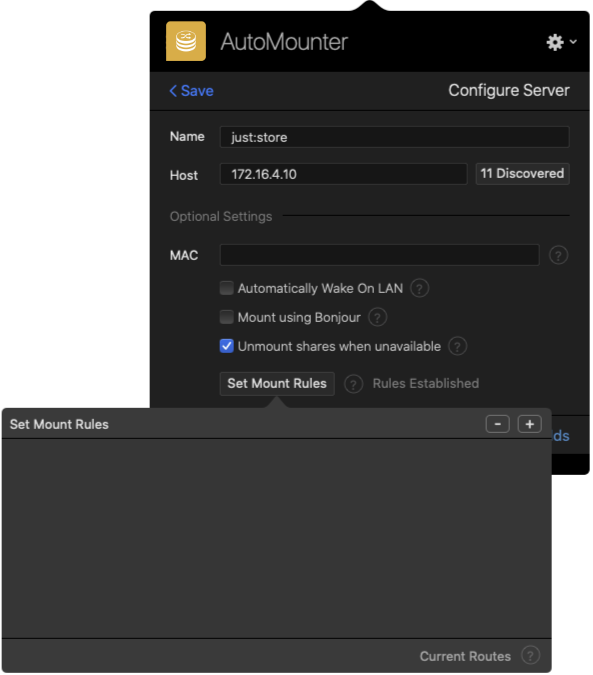This screenshot has width=593, height=675.
Task: Open the 11 Discovered hosts list
Action: click(522, 174)
